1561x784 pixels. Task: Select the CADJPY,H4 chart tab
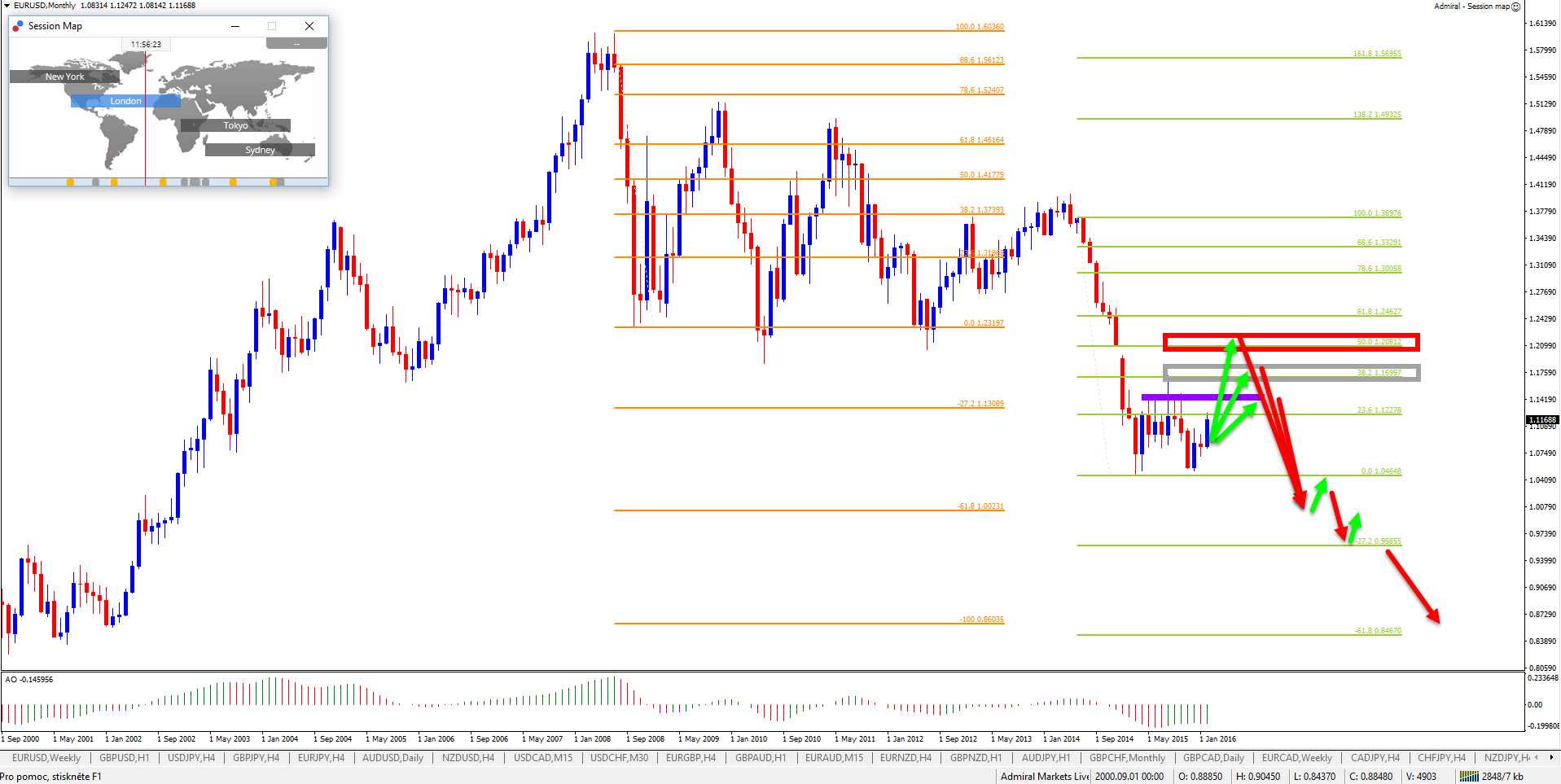[1375, 758]
